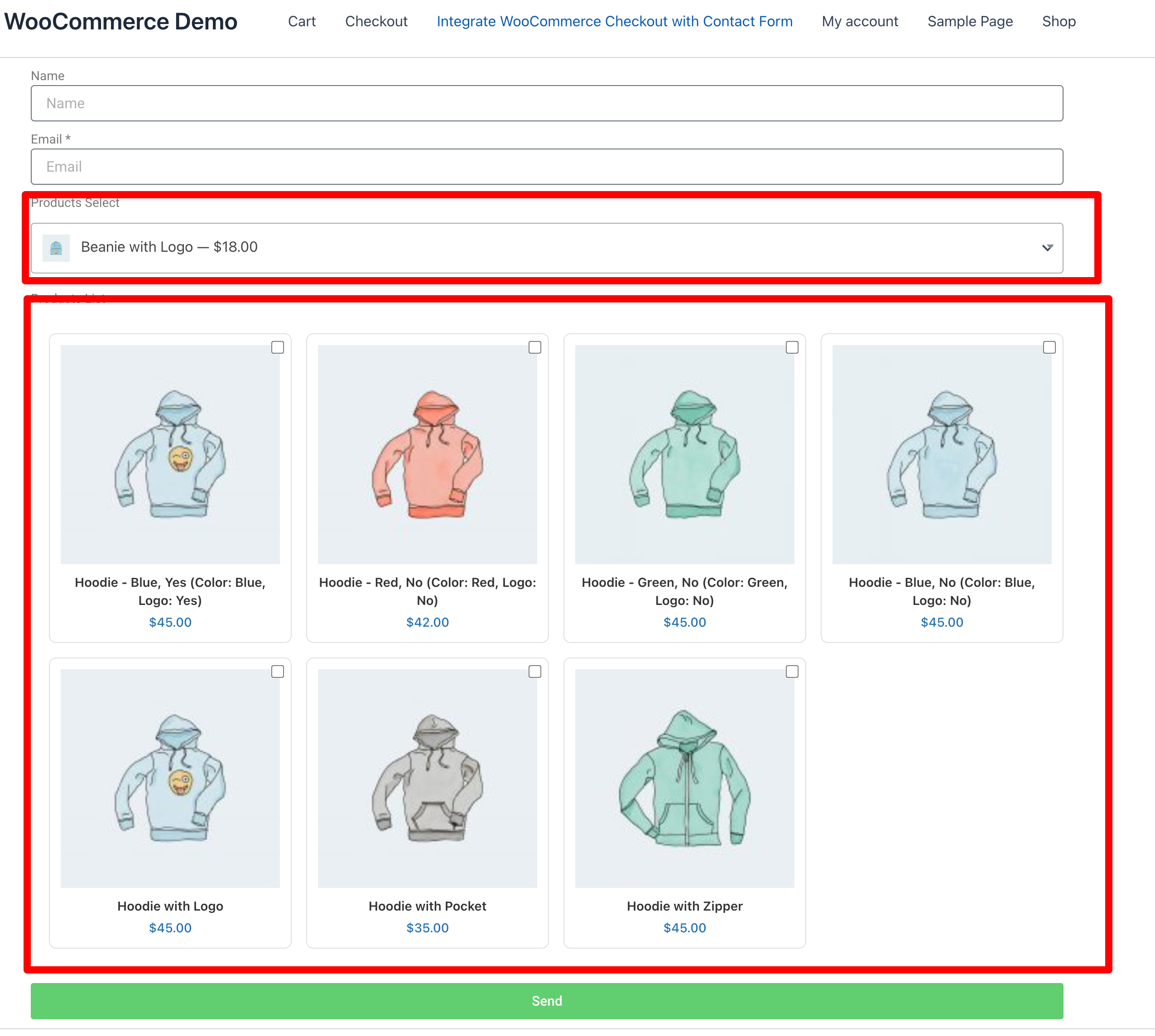Tick the Hoodie with Zipper checkbox
The height and width of the screenshot is (1036, 1155).
coord(792,671)
